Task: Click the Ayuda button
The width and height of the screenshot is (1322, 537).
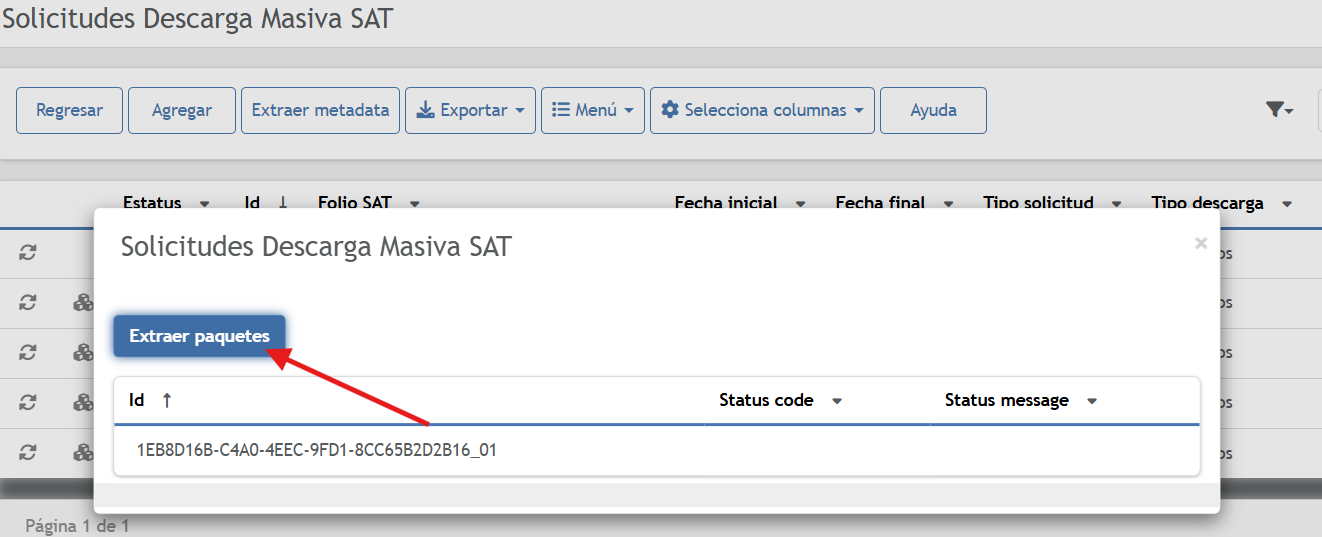Action: click(x=933, y=110)
